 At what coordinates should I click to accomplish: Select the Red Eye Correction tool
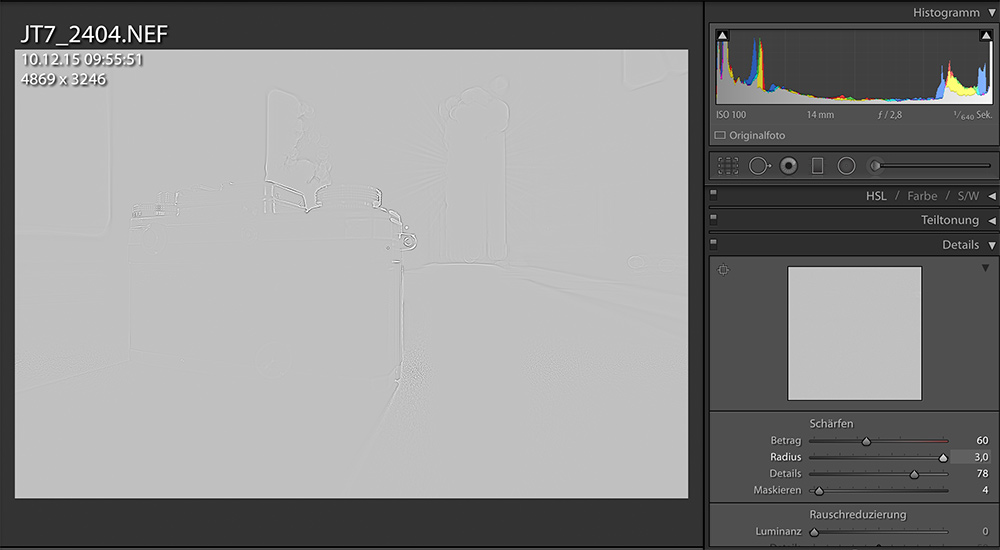(788, 166)
